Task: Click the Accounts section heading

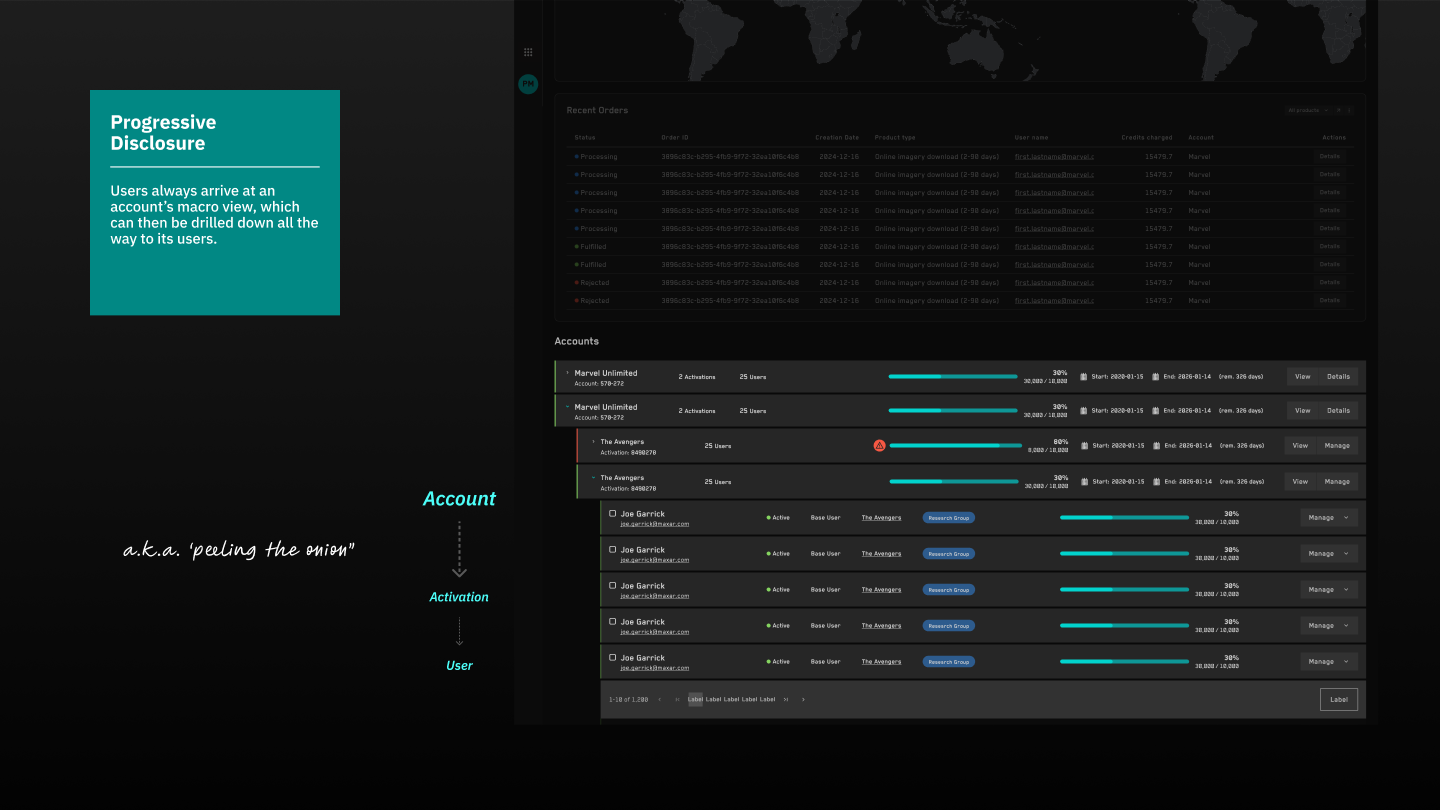Action: (577, 342)
